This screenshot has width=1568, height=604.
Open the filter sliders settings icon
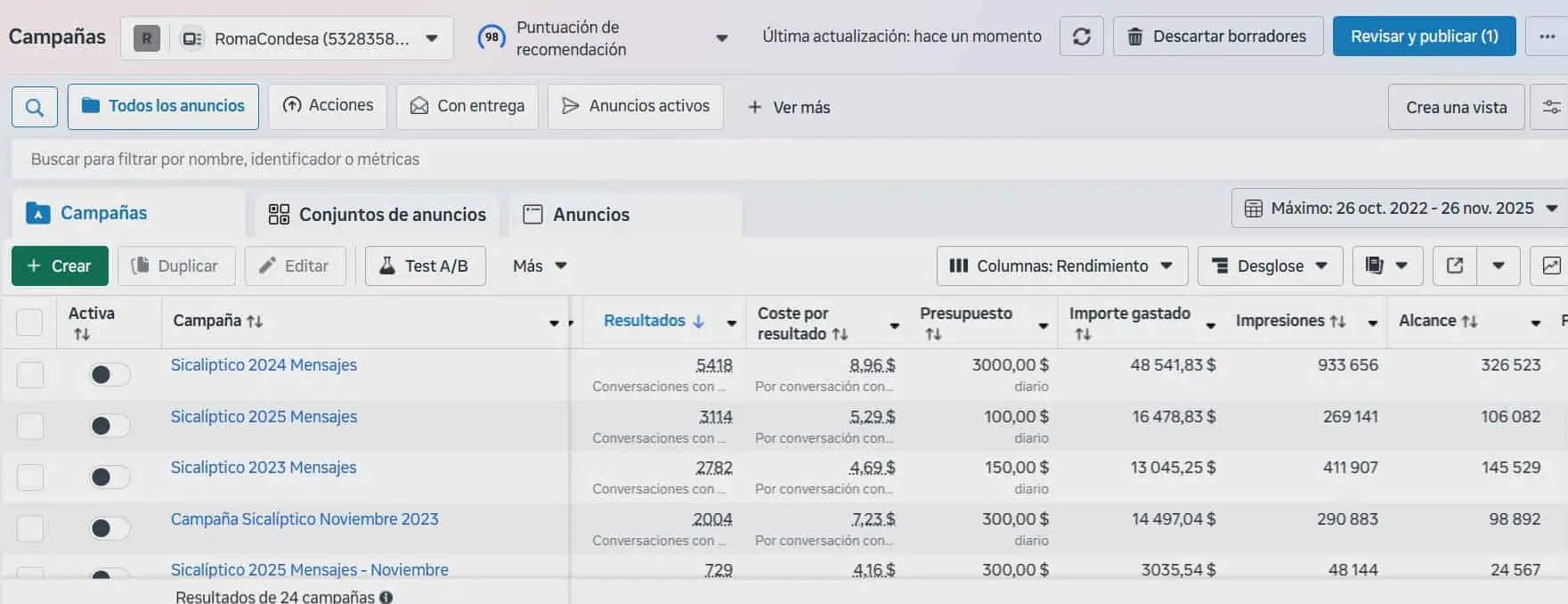click(1550, 107)
